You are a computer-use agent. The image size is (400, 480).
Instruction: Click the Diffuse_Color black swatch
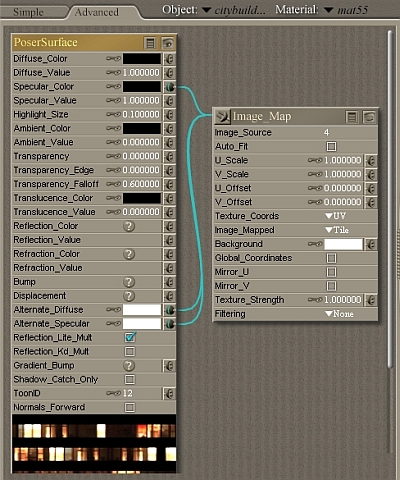tap(142, 59)
